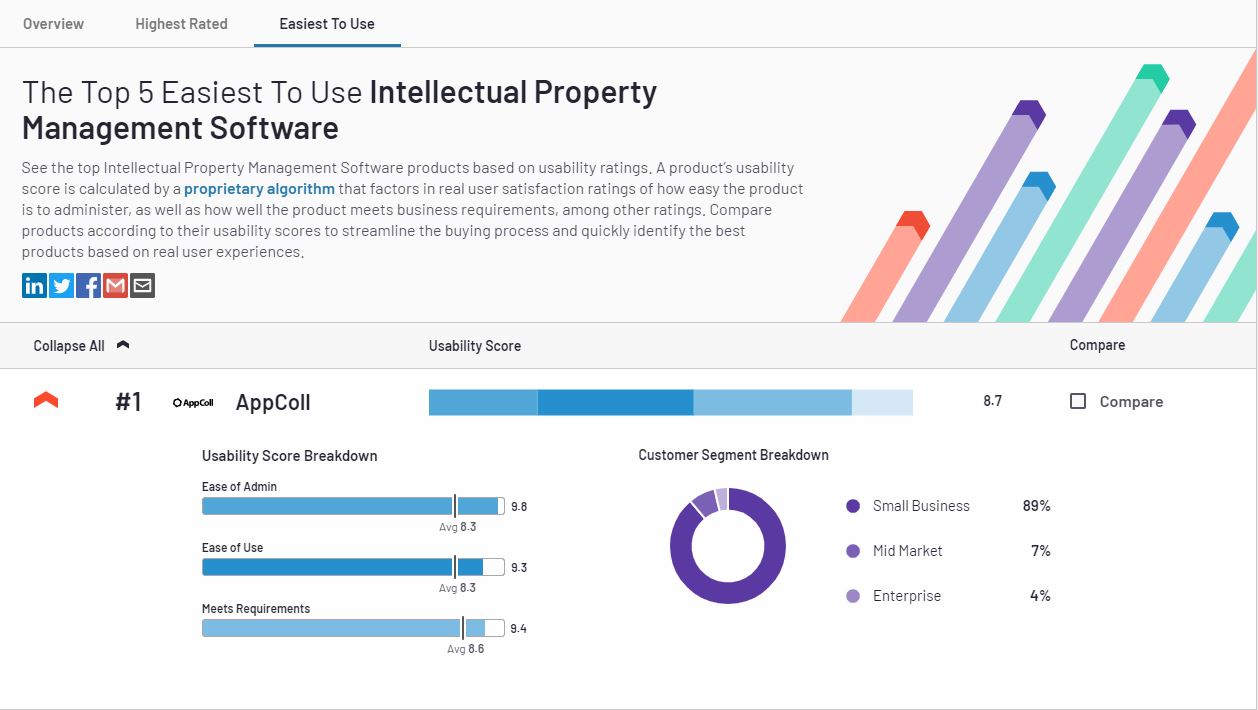Click the Ease of Admin score bar

coord(353,506)
